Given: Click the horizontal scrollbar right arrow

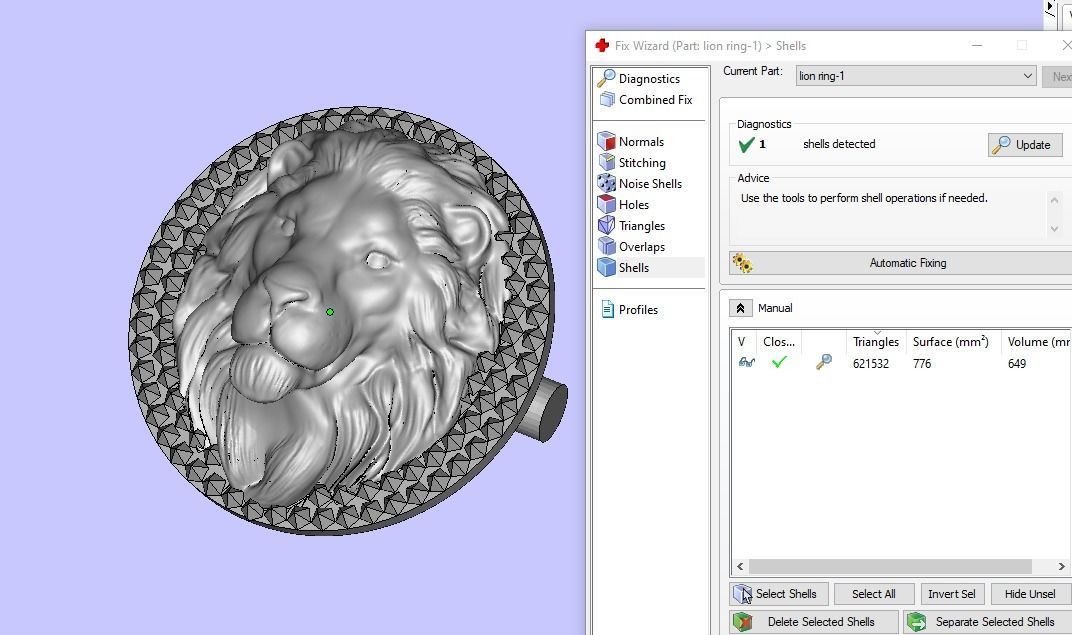Looking at the screenshot, I should coord(1061,567).
